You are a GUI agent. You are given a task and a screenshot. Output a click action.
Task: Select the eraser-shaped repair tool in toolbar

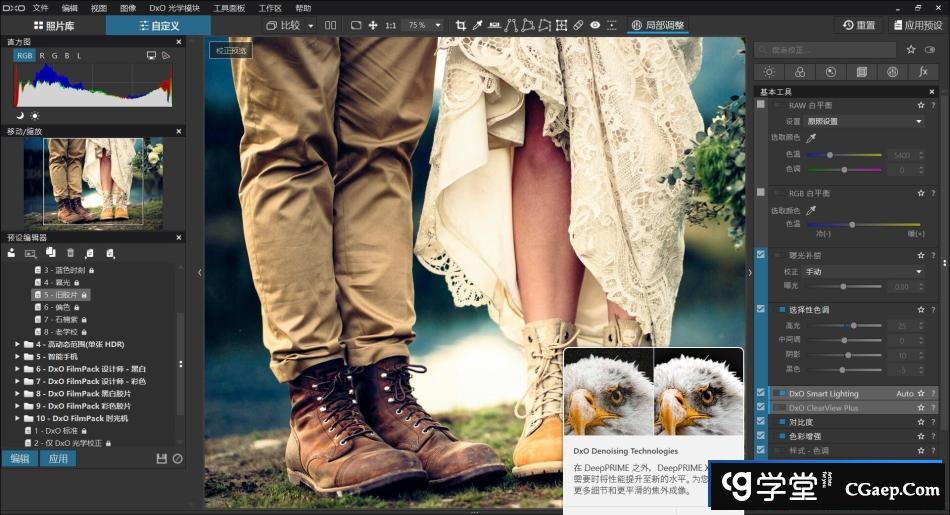click(578, 25)
